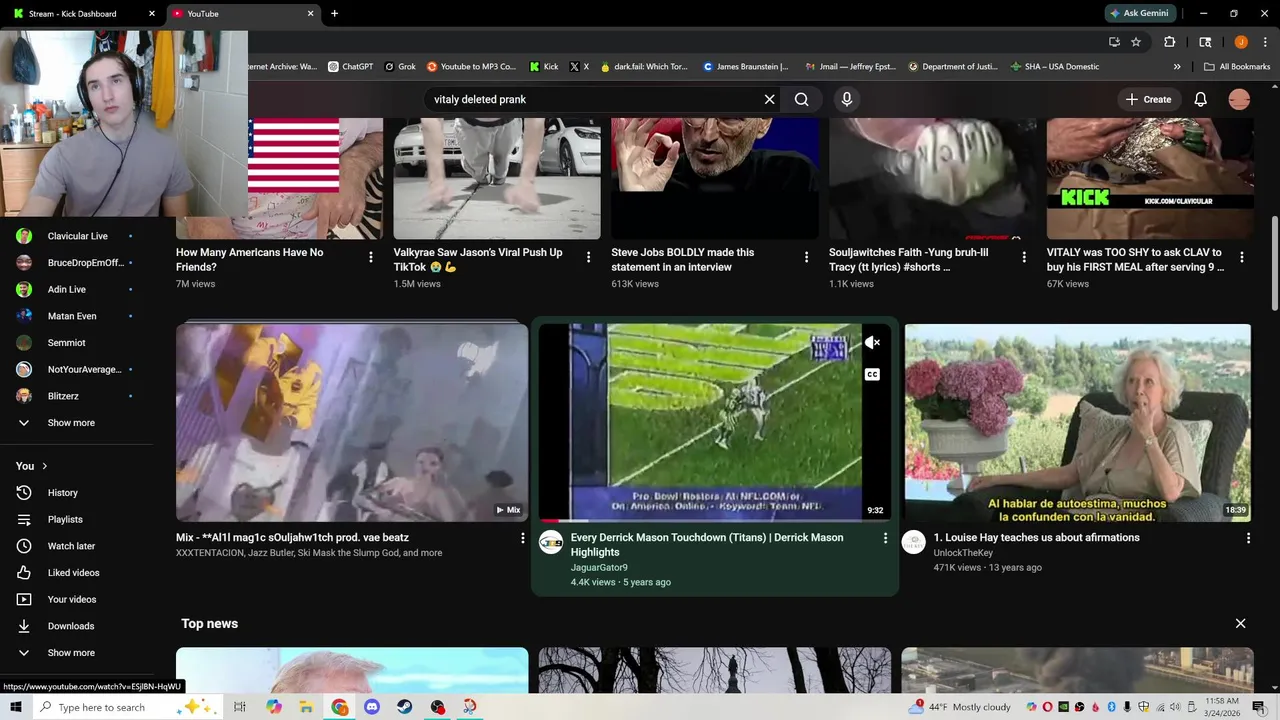The image size is (1280, 720).
Task: Open the Kick bookmark
Action: (x=544, y=67)
